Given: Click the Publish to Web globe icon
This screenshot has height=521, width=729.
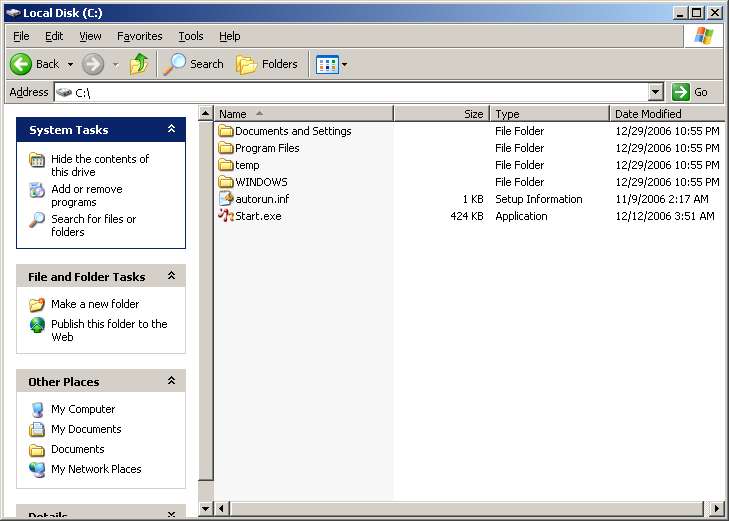Looking at the screenshot, I should [x=37, y=325].
